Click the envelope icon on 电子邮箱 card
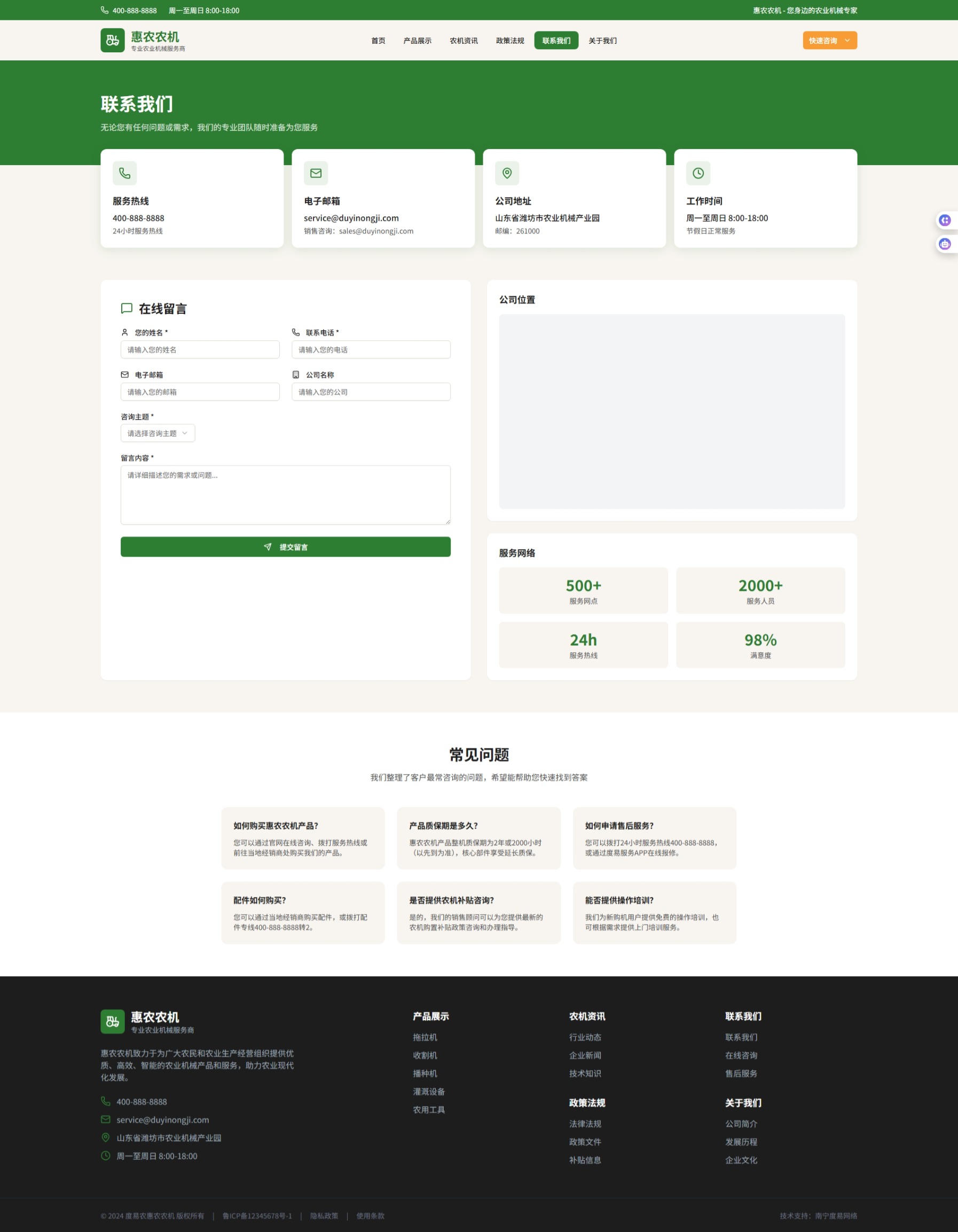 coord(316,173)
